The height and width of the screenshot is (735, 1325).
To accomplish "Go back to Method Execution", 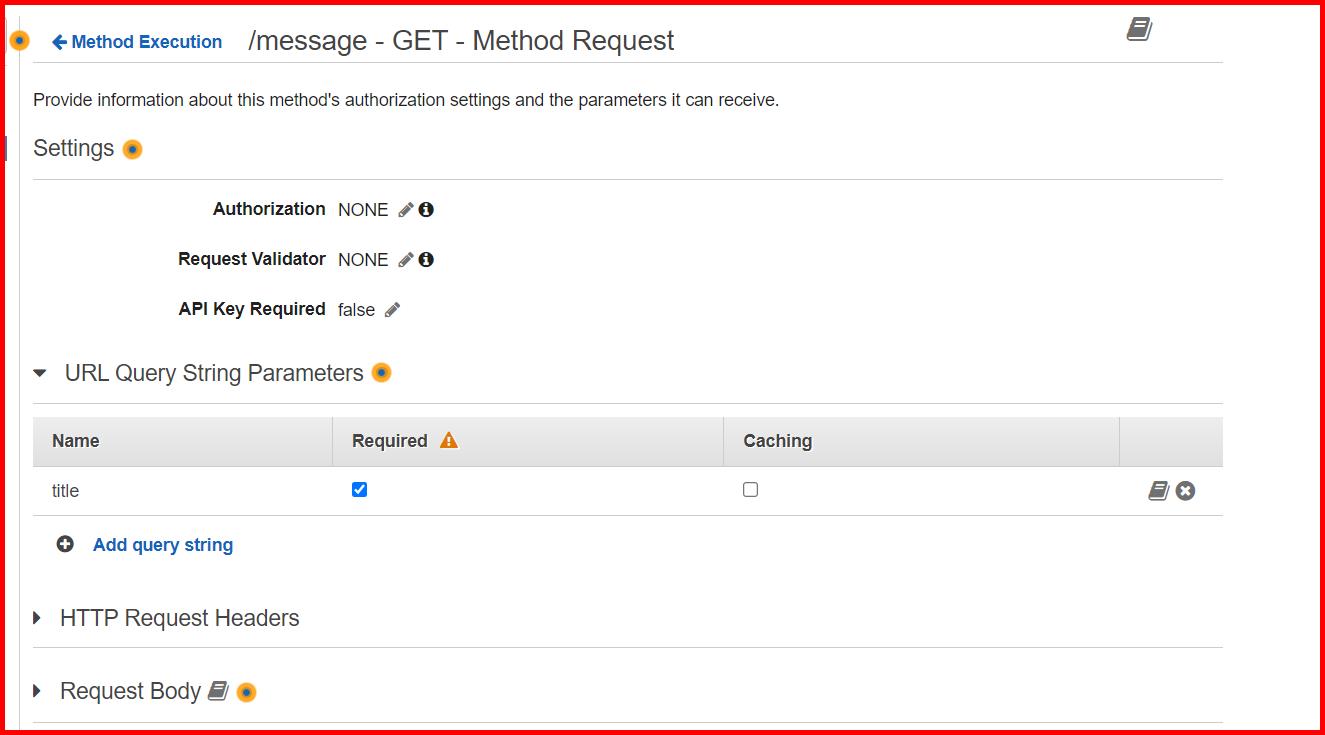I will (x=137, y=42).
